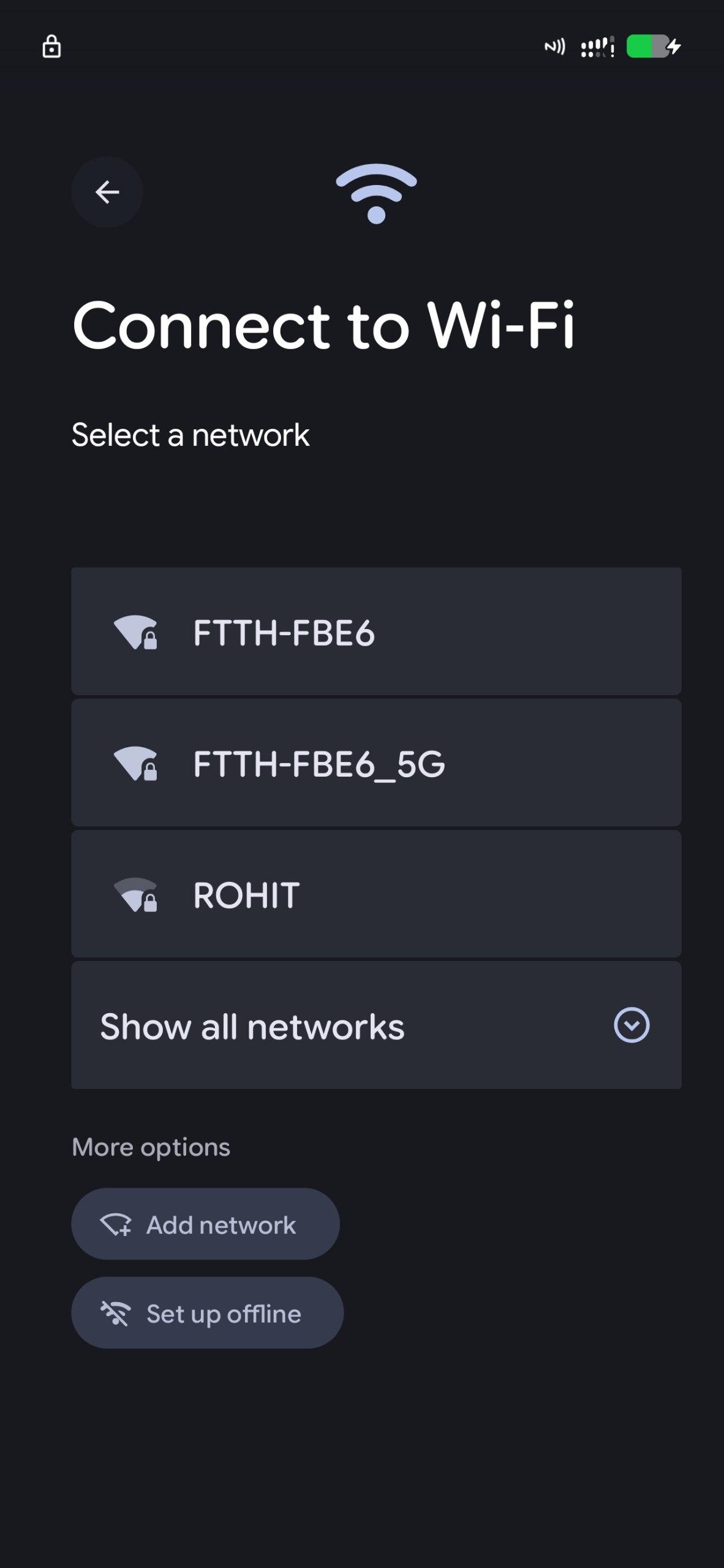Tap the lock icon in the status bar
724x1568 pixels.
pos(51,47)
